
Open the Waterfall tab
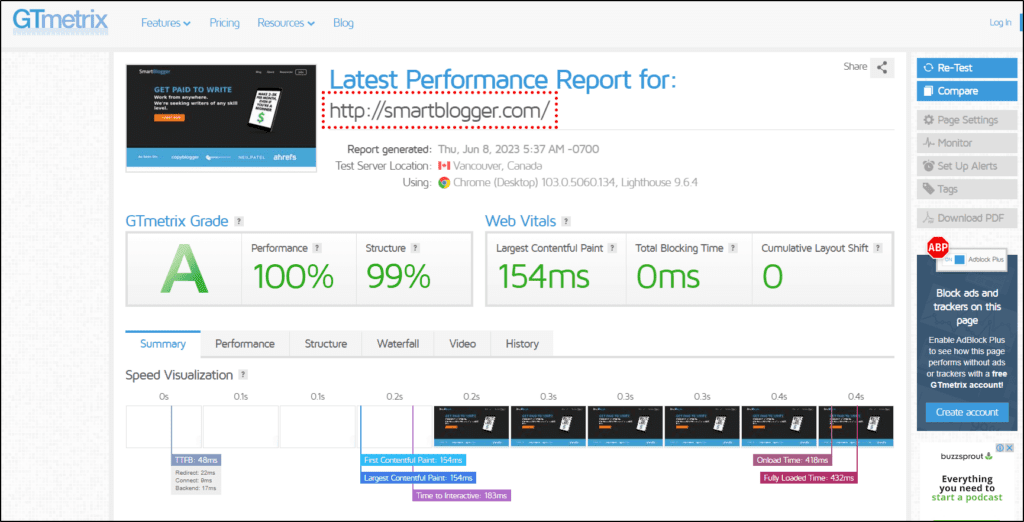click(x=398, y=344)
